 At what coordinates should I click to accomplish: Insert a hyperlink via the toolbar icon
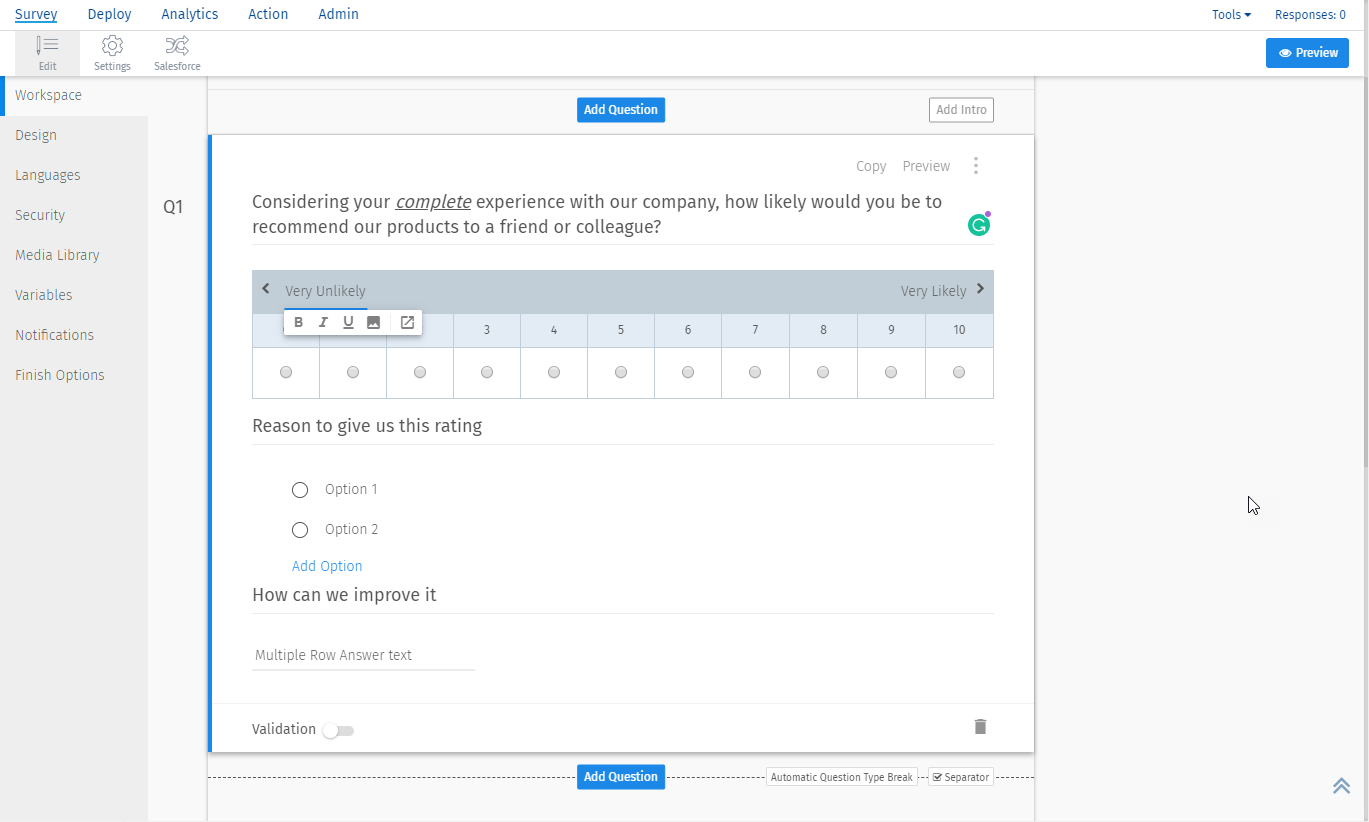point(406,322)
